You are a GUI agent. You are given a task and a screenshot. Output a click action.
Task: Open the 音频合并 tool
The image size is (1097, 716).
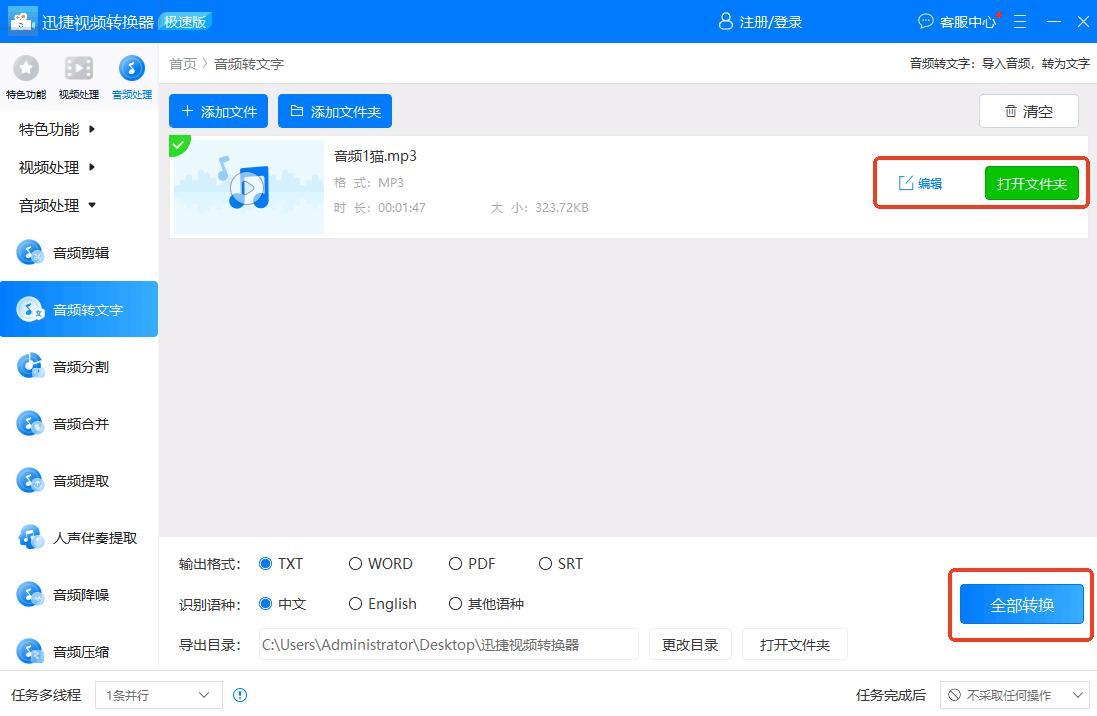[80, 424]
